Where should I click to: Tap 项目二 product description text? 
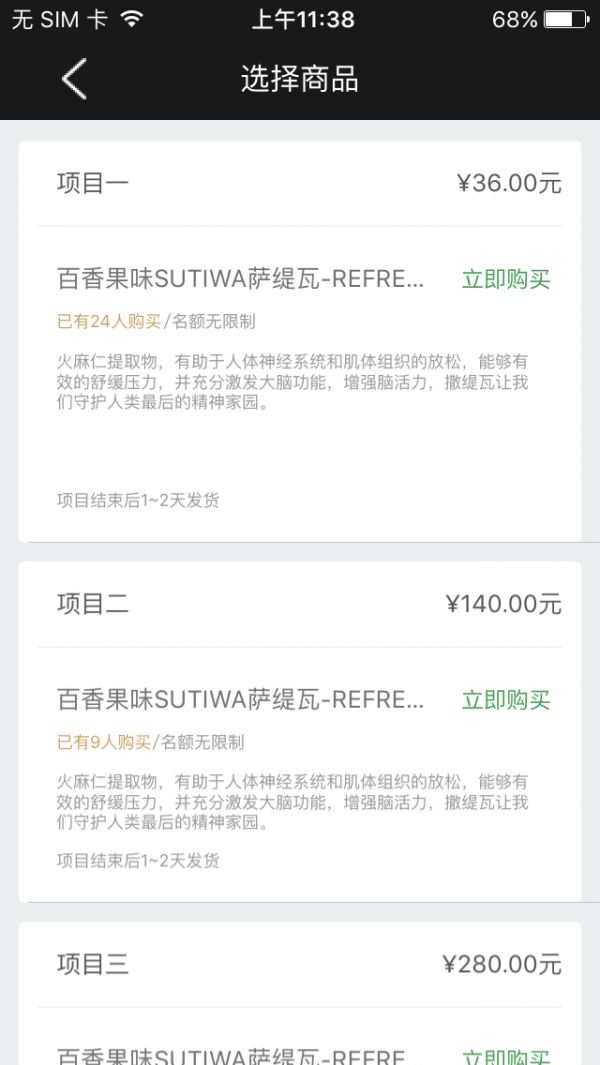point(292,802)
